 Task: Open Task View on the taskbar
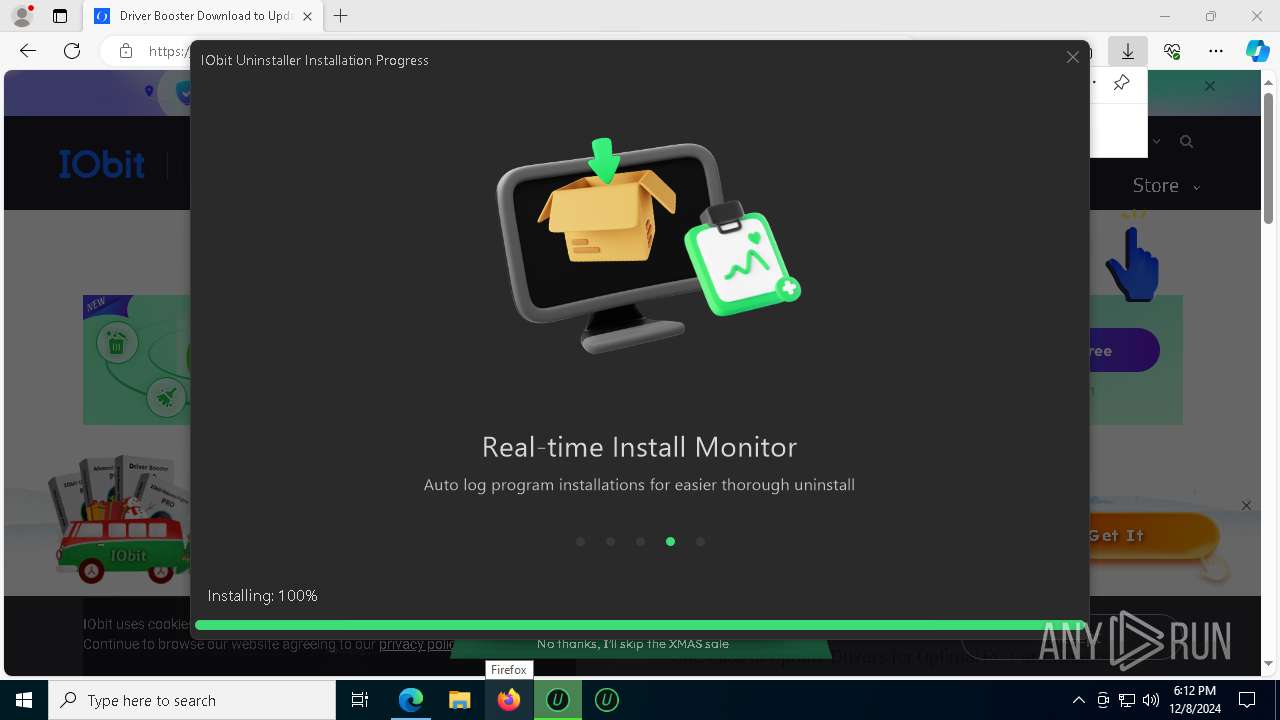click(360, 700)
